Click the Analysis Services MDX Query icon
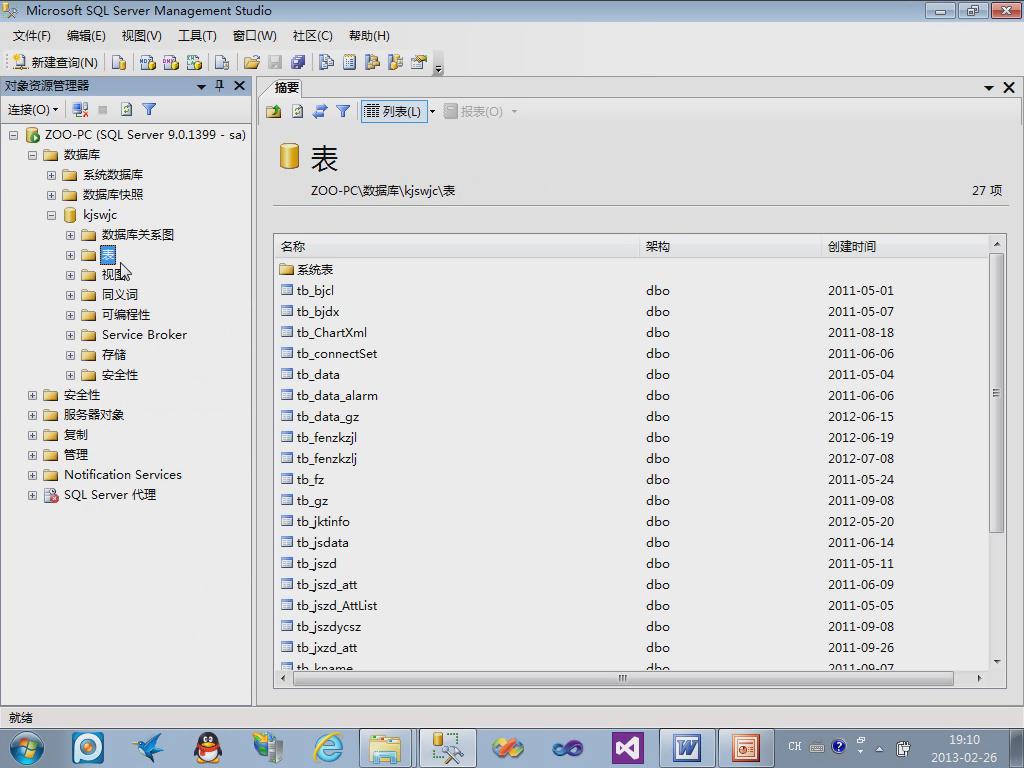This screenshot has width=1024, height=768. pos(148,62)
